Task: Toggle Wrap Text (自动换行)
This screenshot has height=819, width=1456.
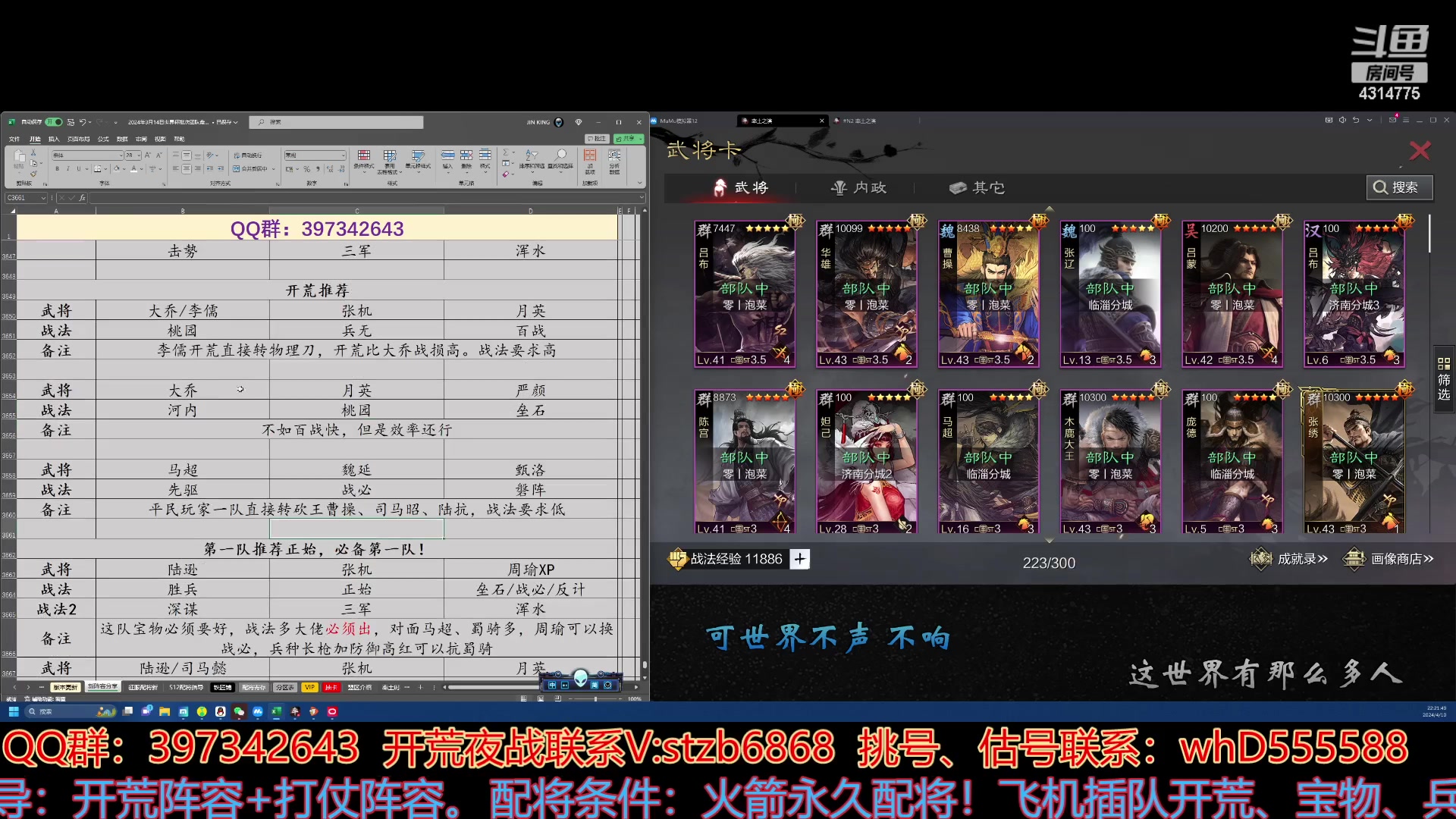Action: [248, 155]
